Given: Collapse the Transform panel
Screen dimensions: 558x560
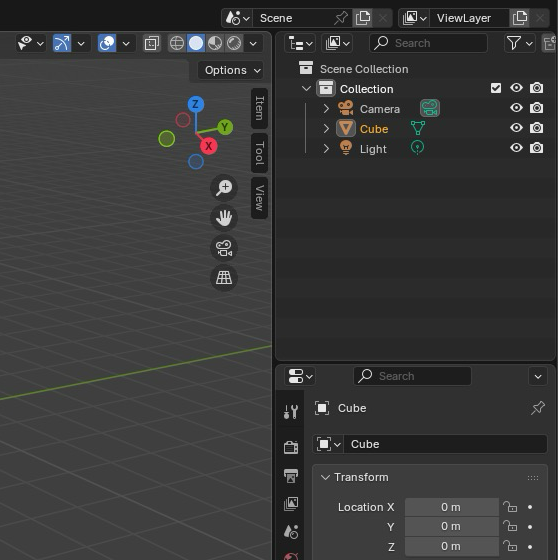Looking at the screenshot, I should 325,478.
